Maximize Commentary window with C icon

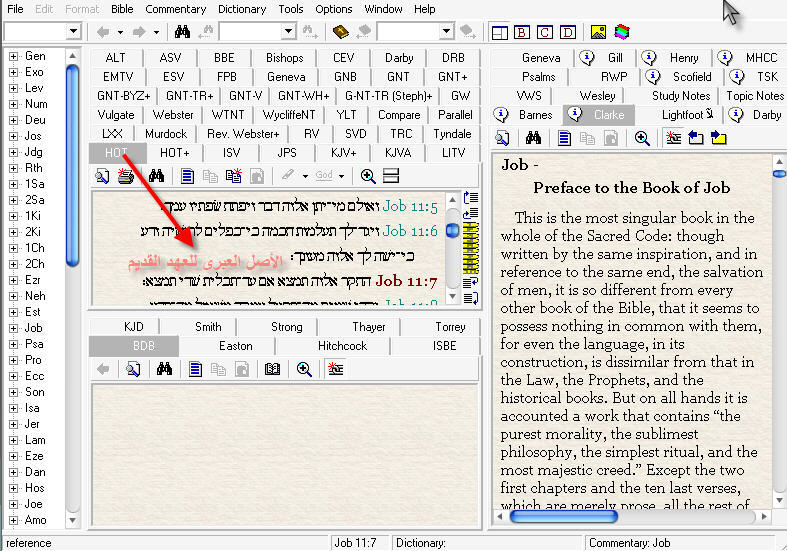(x=545, y=33)
